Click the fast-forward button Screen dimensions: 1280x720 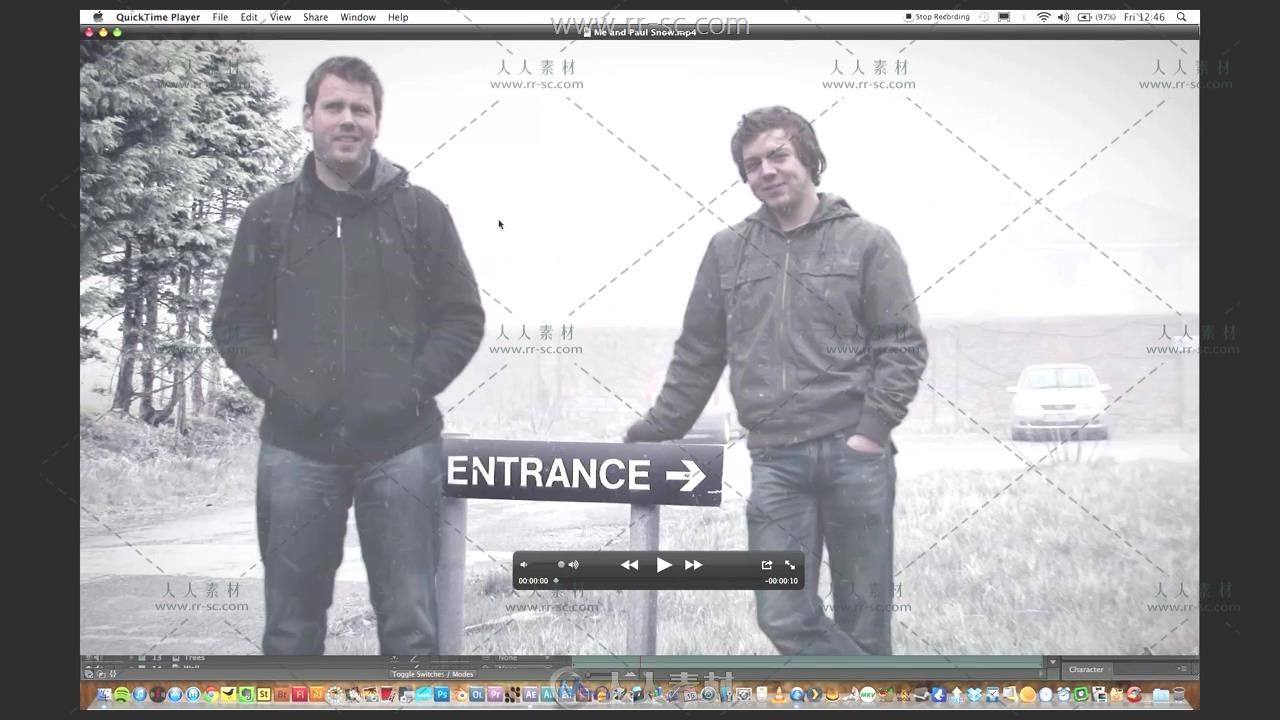(694, 565)
